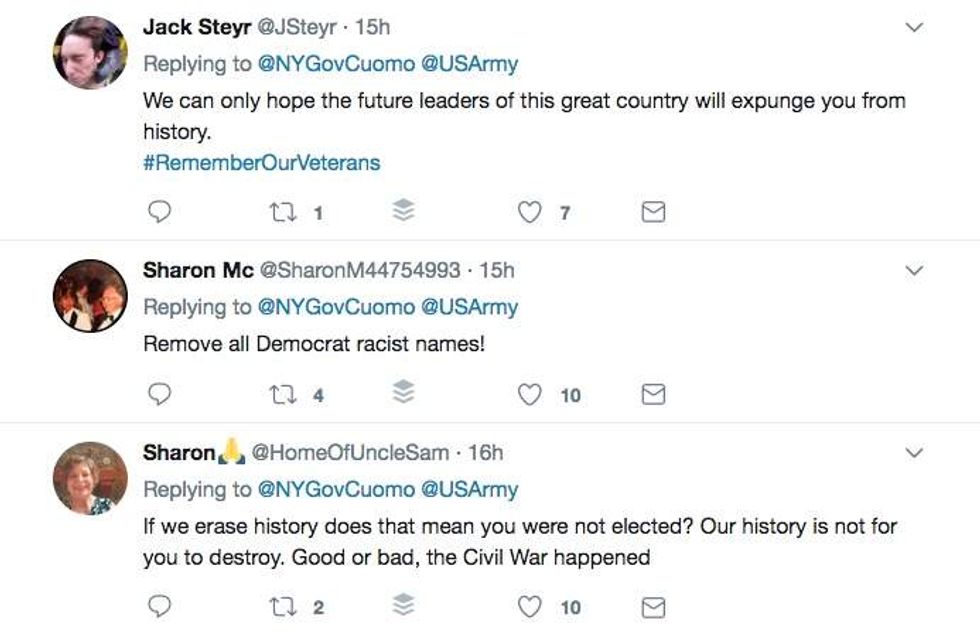Expand more options for Sharon Mc's tweet
This screenshot has width=980, height=631.
[913, 271]
